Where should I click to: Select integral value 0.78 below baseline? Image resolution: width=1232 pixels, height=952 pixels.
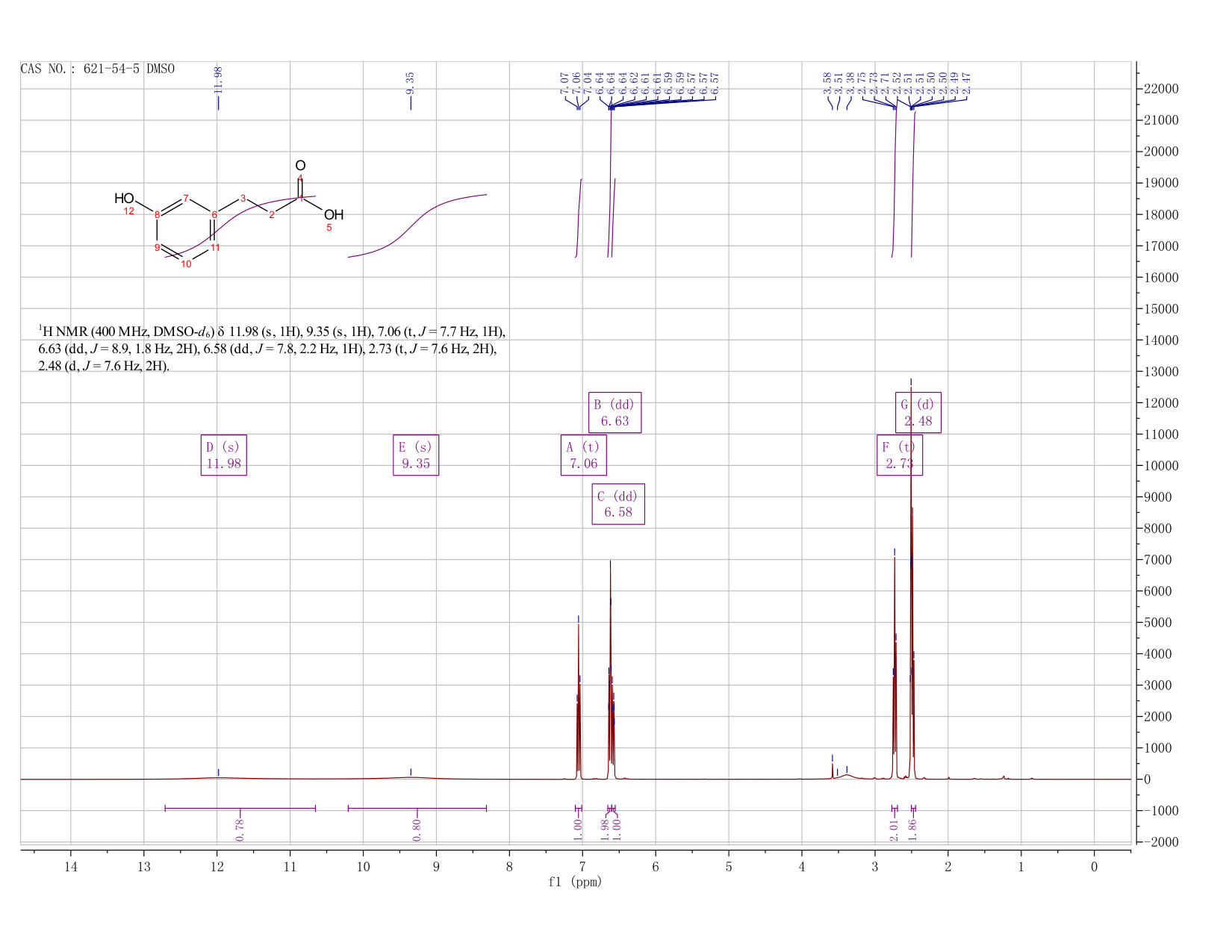click(240, 829)
